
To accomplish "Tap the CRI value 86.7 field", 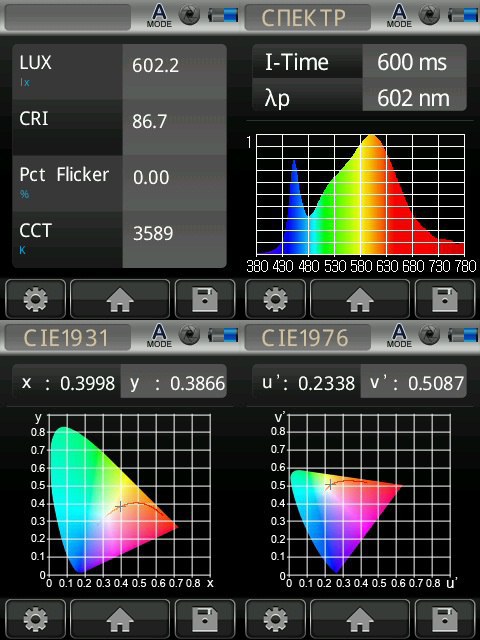I will tap(174, 127).
